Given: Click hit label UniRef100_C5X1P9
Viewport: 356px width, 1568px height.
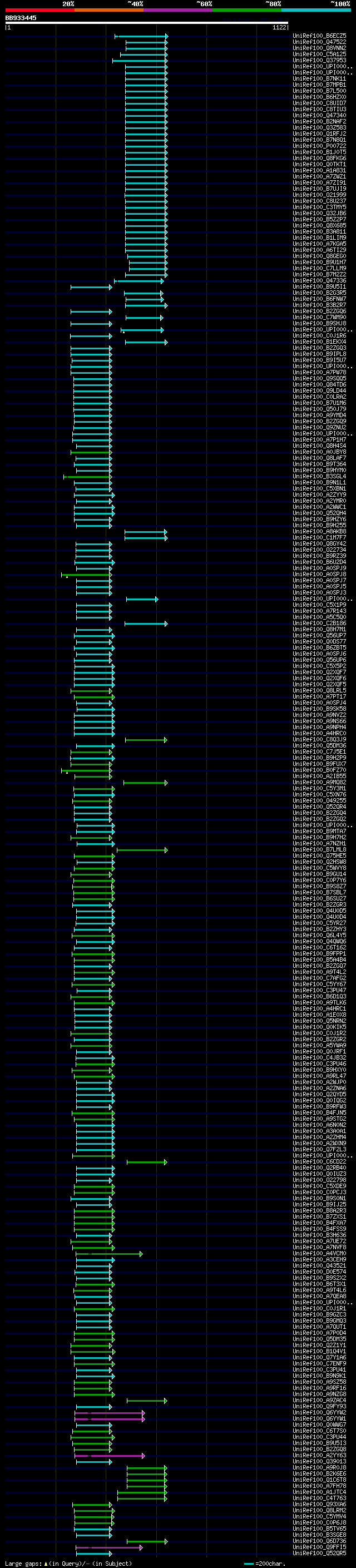Looking at the screenshot, I should [x=319, y=605].
